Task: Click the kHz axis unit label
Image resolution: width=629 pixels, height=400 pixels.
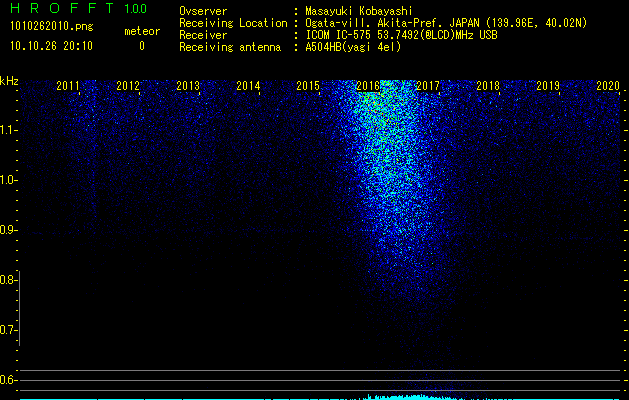Action: [9, 81]
